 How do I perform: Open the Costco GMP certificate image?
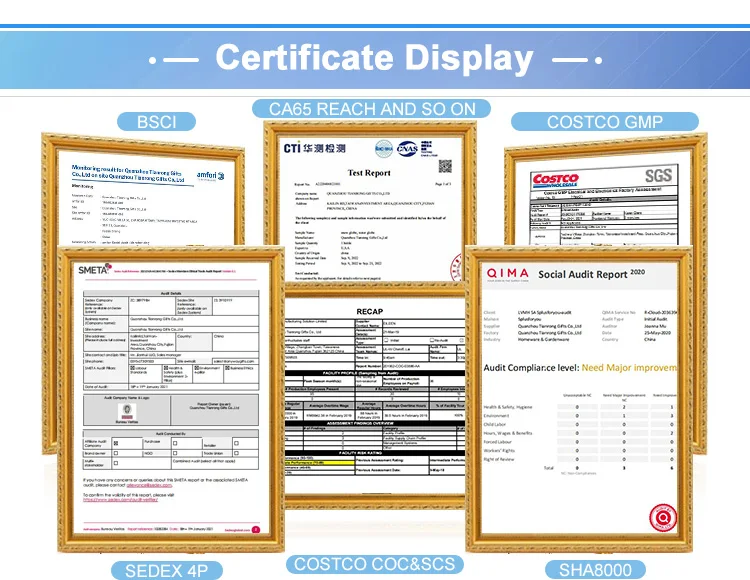(603, 200)
